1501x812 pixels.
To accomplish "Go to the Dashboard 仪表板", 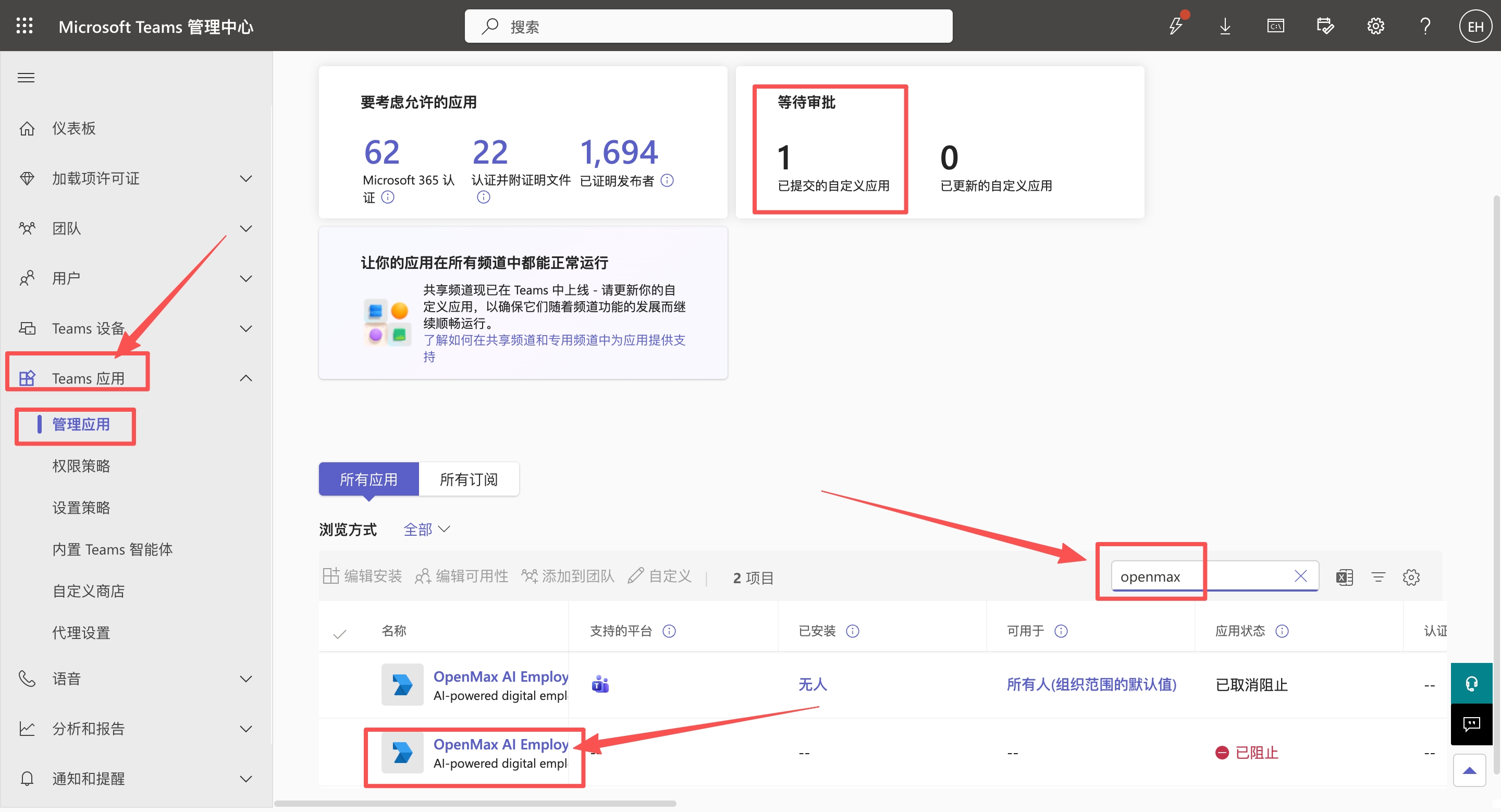I will pos(73,128).
